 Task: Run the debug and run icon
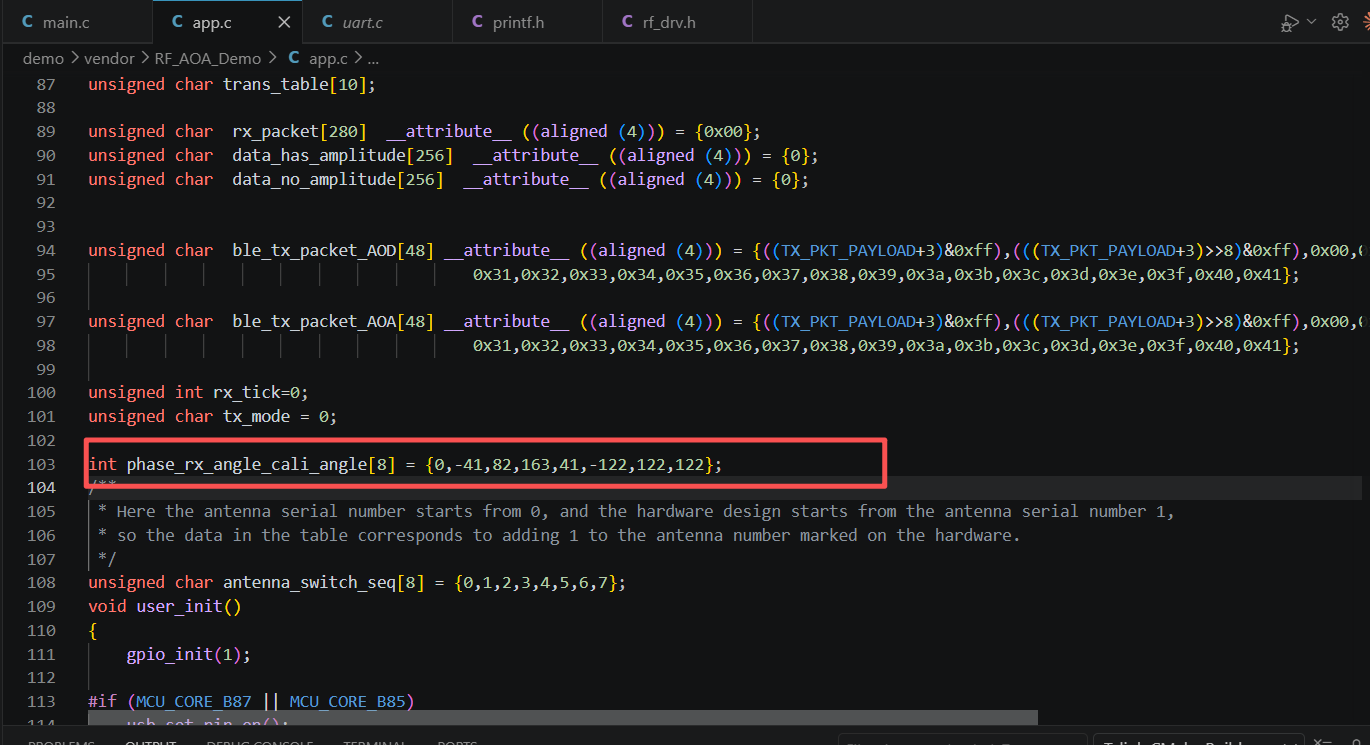pyautogui.click(x=1291, y=22)
